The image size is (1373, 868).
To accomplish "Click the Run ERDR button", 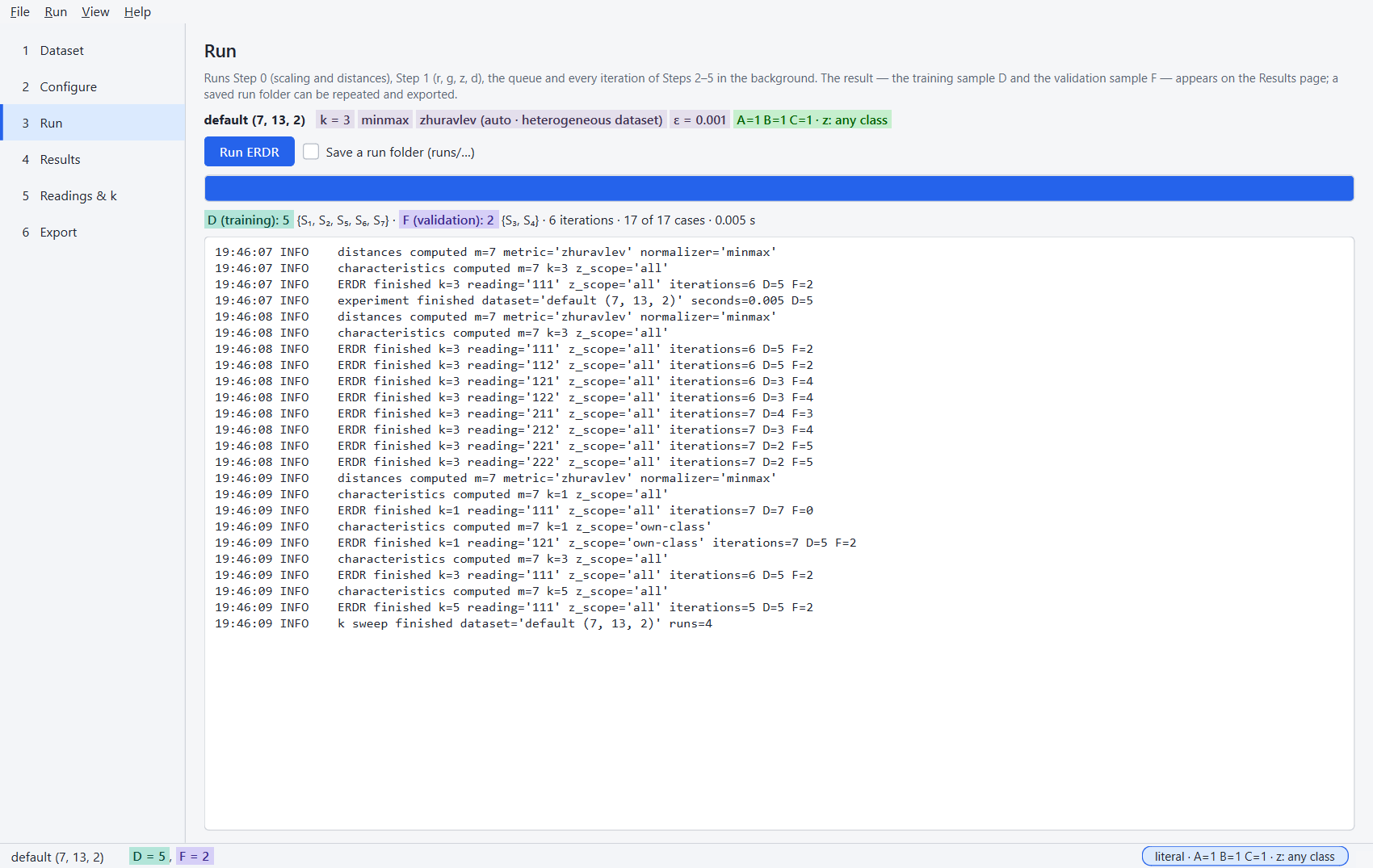I will [x=249, y=152].
